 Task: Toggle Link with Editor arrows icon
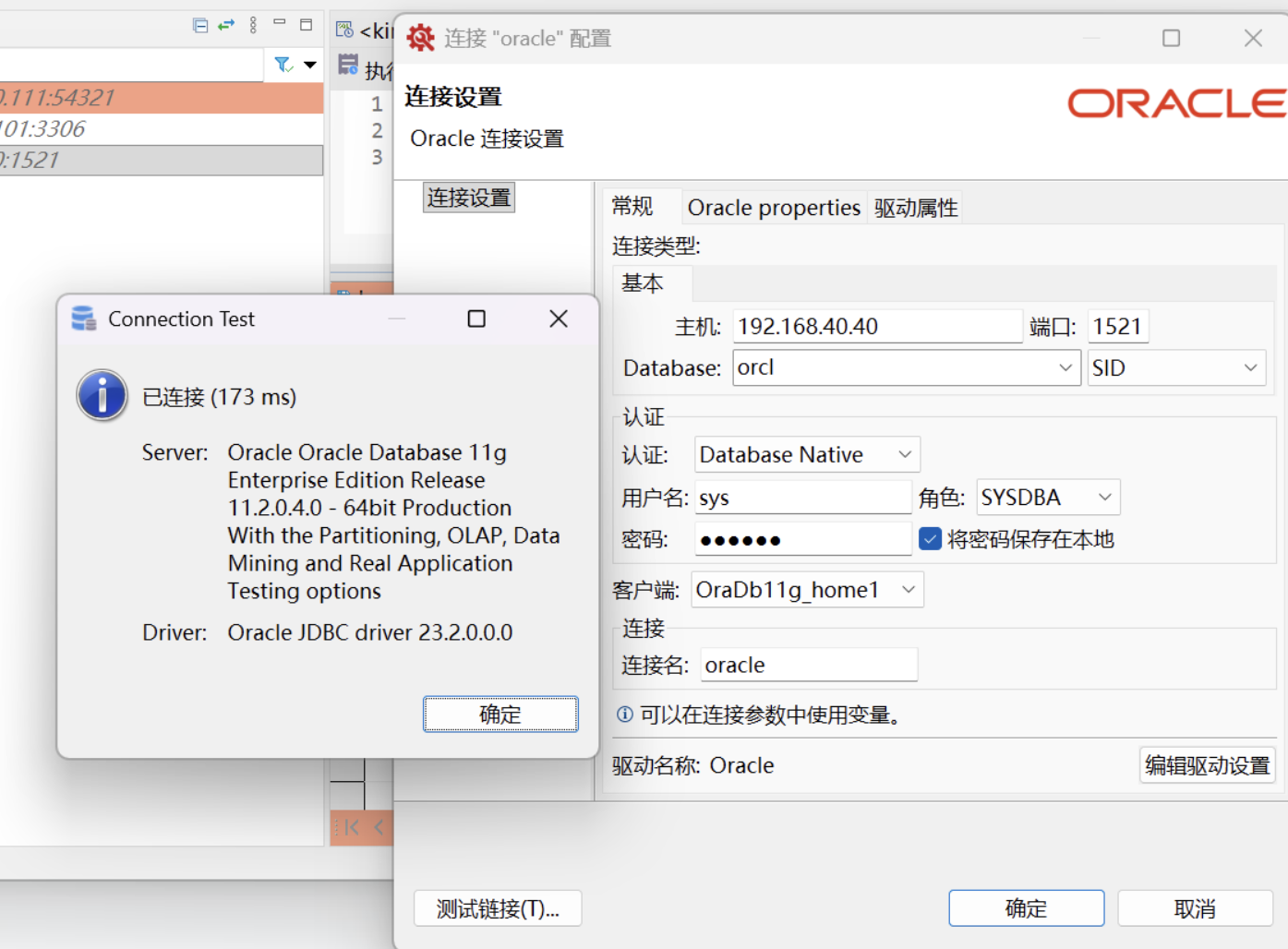click(226, 25)
